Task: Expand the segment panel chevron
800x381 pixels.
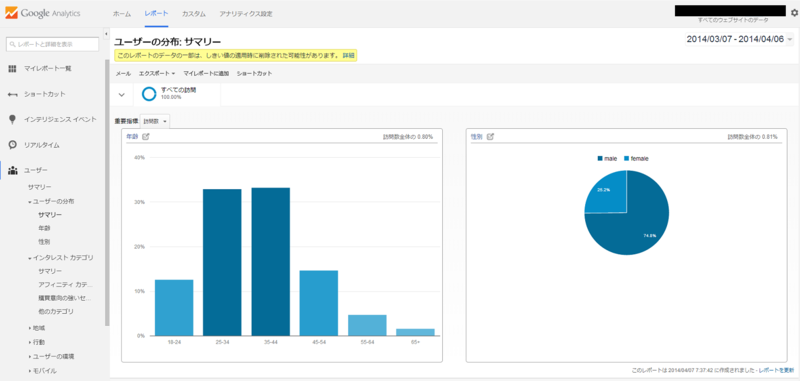Action: point(121,94)
